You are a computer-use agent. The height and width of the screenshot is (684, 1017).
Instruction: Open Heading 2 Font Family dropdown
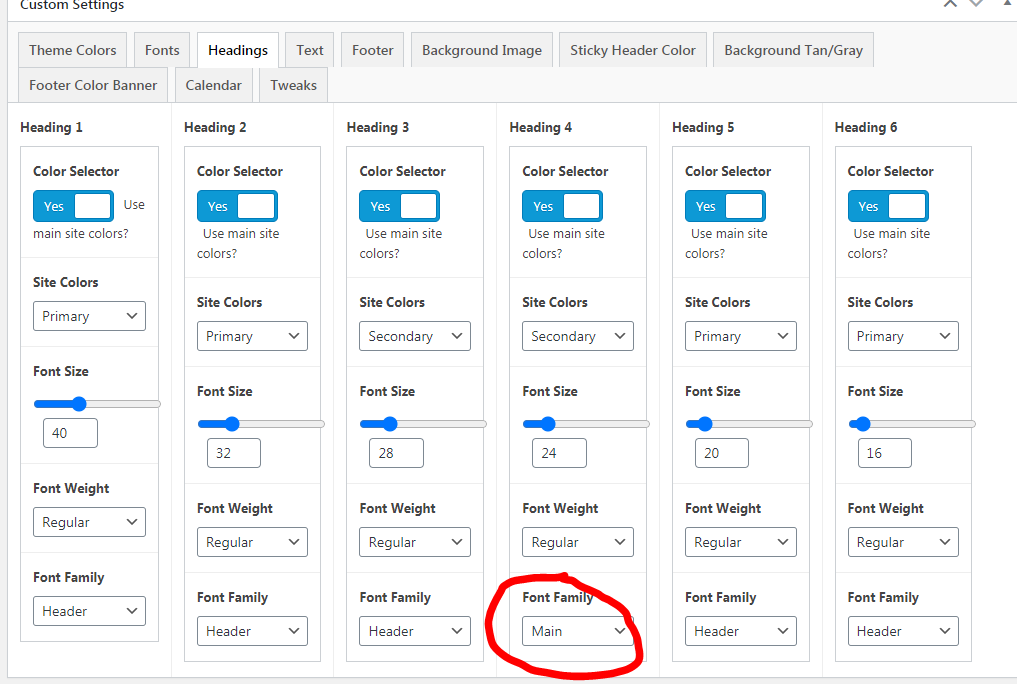(252, 631)
